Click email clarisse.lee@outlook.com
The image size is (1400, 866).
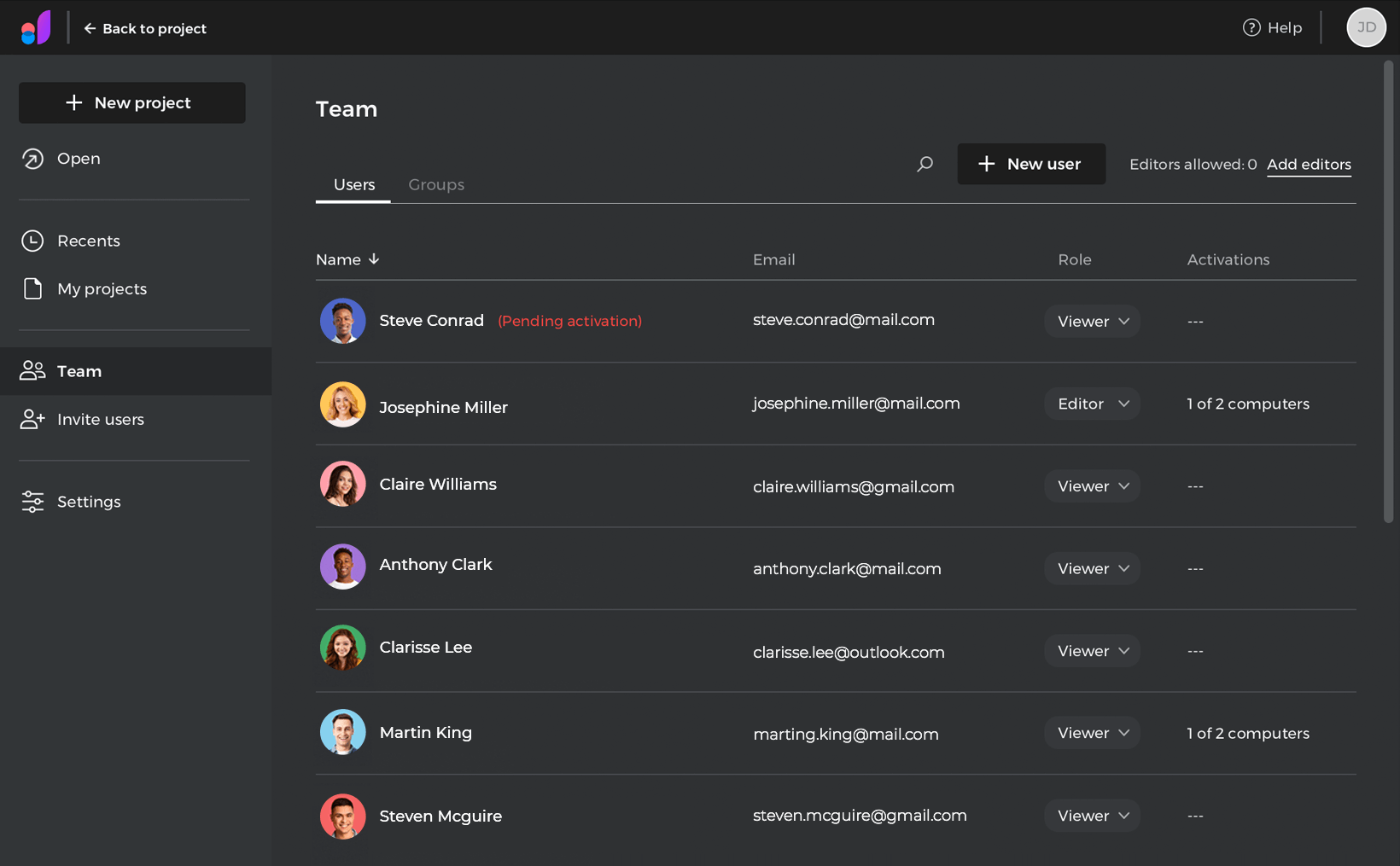[849, 652]
